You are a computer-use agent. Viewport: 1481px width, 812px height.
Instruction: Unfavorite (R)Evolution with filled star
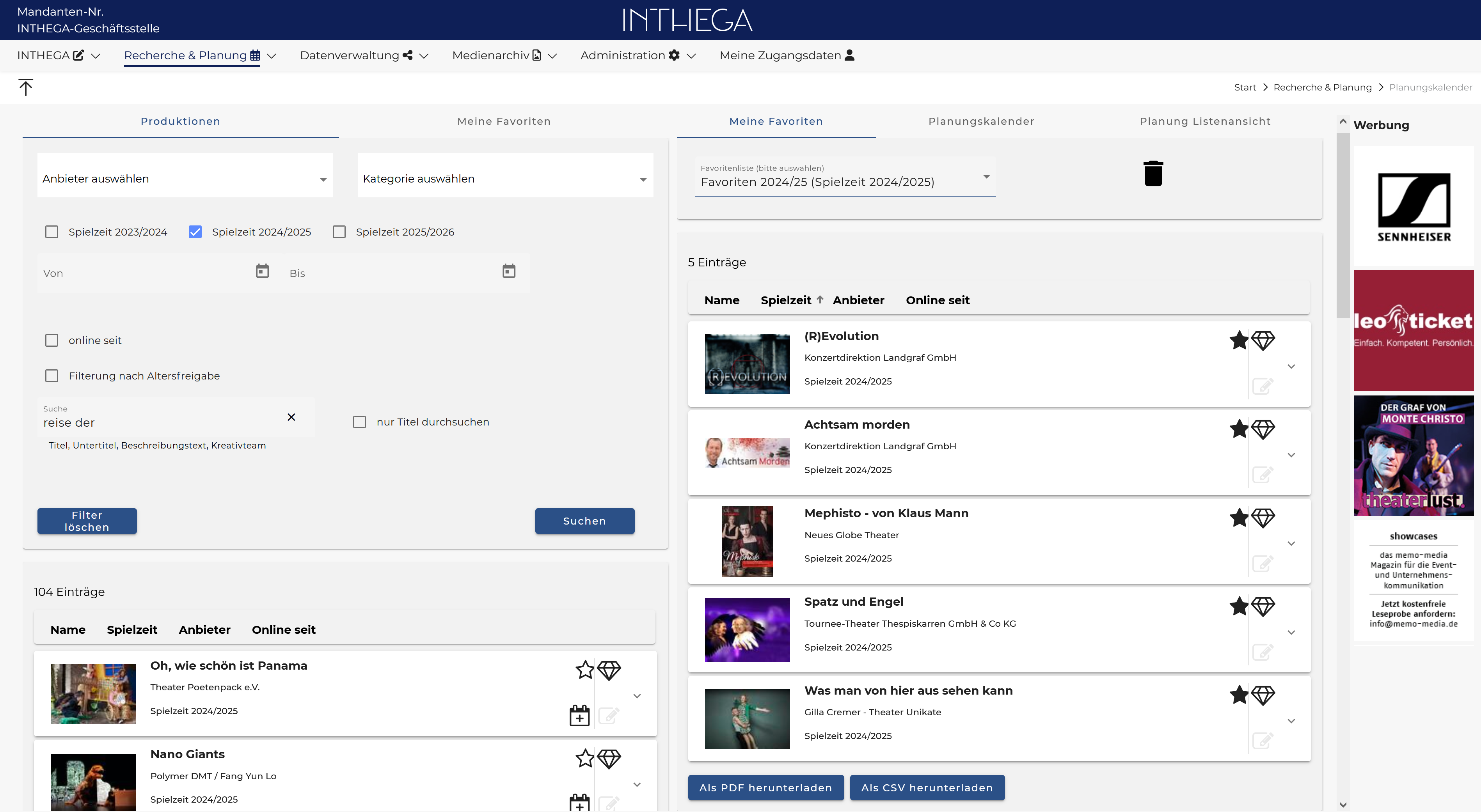pyautogui.click(x=1239, y=340)
